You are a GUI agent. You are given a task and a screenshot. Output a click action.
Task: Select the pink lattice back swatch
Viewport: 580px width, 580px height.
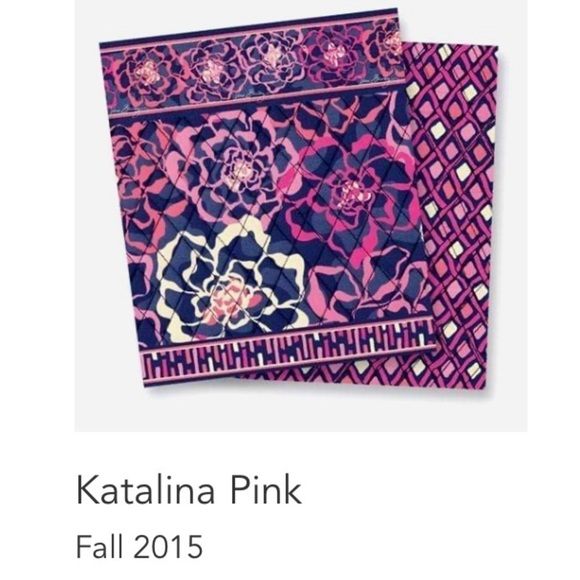point(455,215)
